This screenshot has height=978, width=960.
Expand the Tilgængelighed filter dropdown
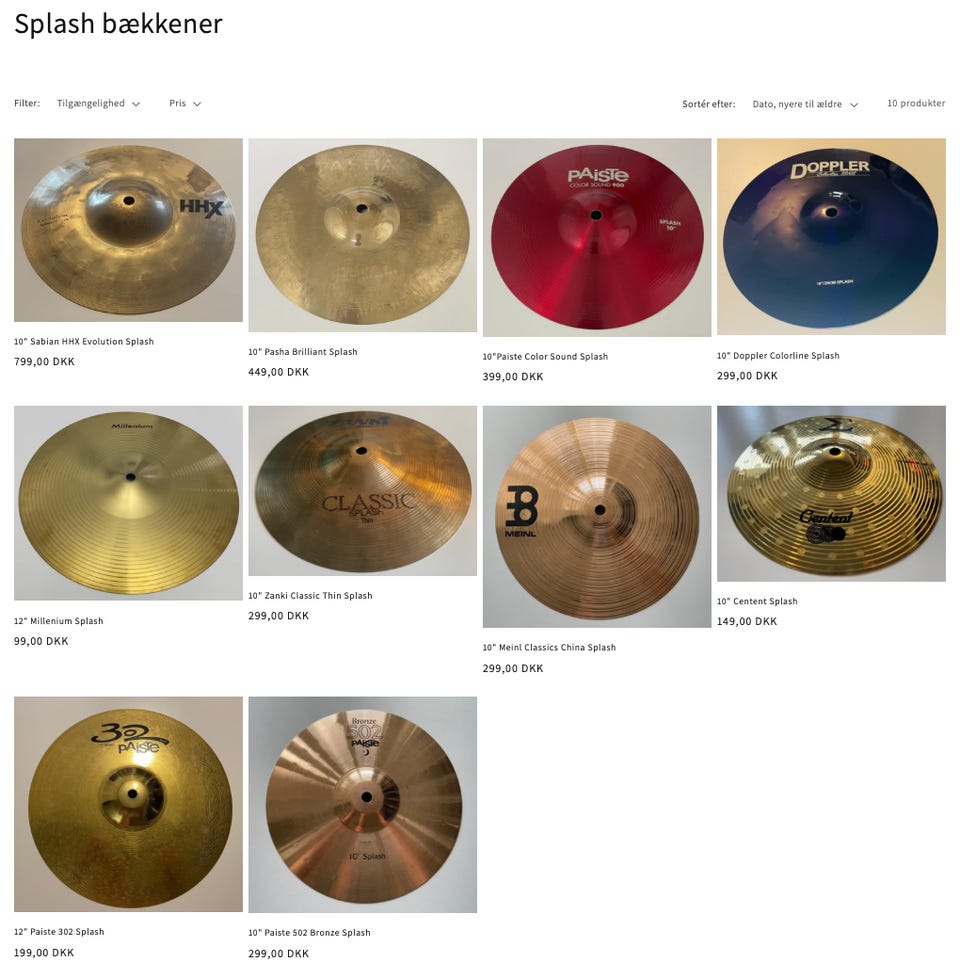(98, 104)
